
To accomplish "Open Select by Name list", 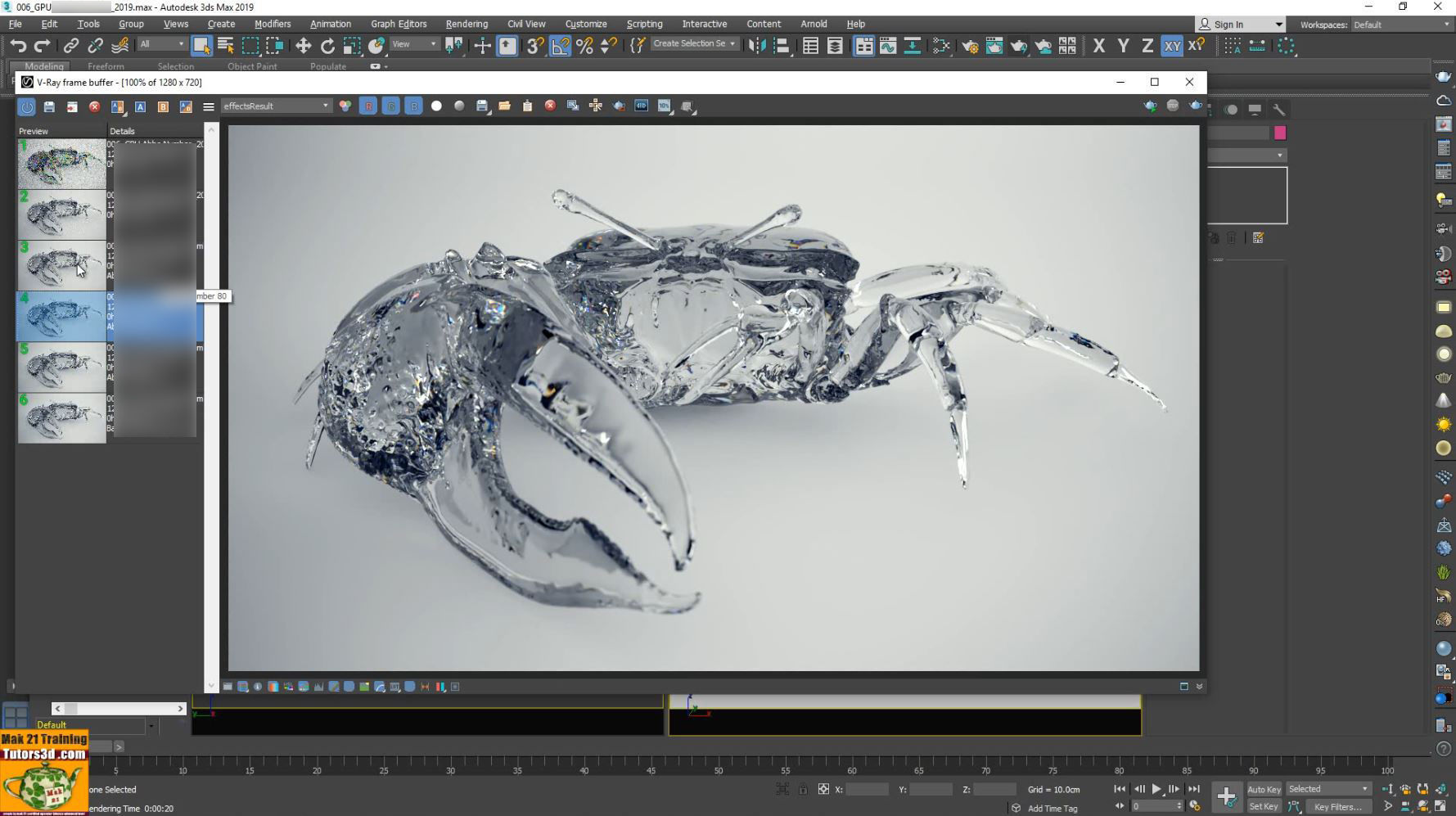I will (226, 46).
